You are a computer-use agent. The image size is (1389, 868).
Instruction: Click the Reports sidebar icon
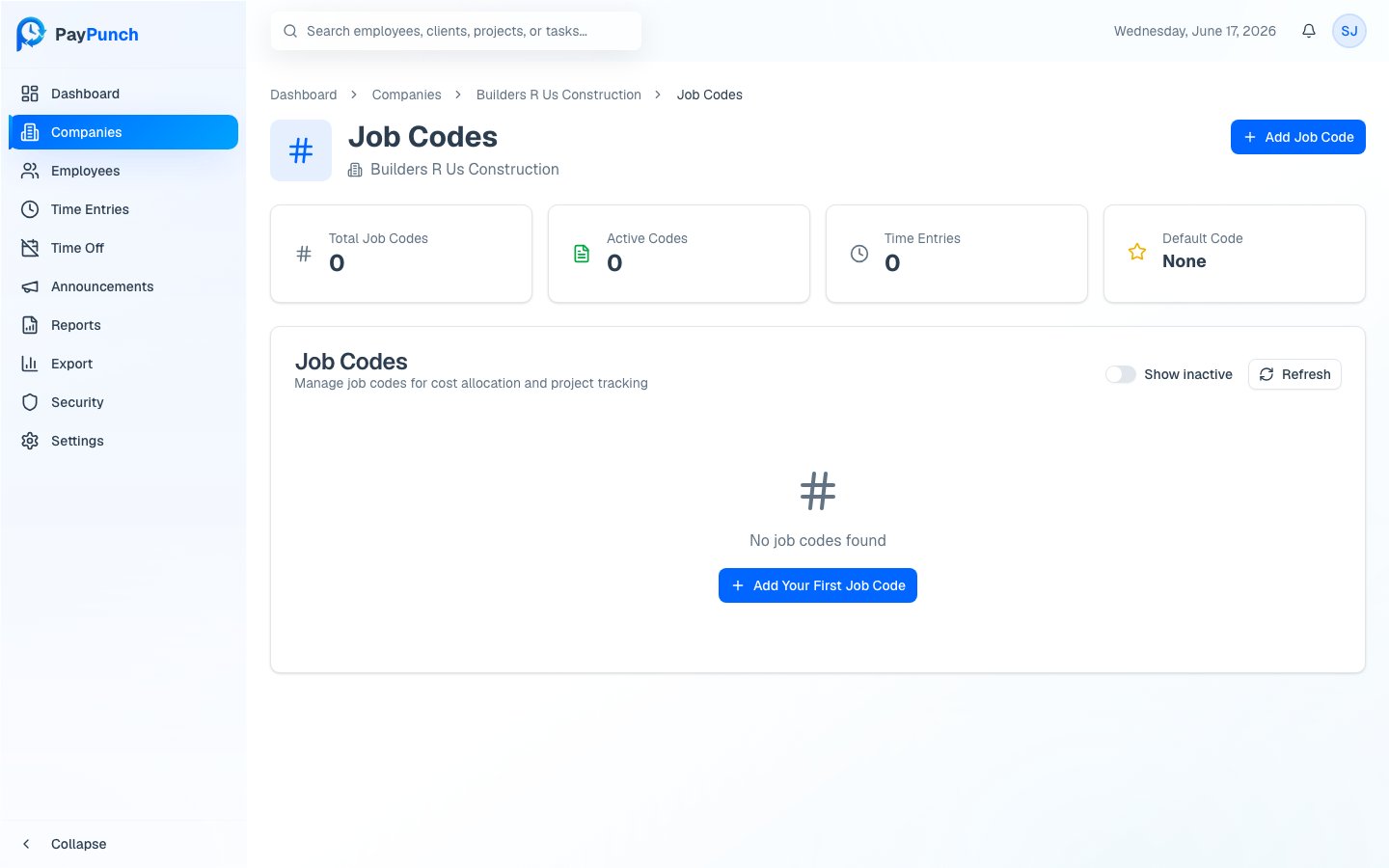click(30, 325)
